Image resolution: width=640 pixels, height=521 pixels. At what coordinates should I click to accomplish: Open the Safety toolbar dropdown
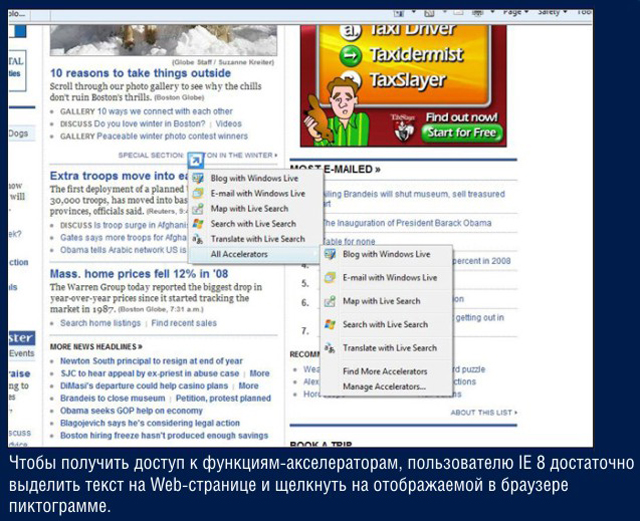click(552, 13)
